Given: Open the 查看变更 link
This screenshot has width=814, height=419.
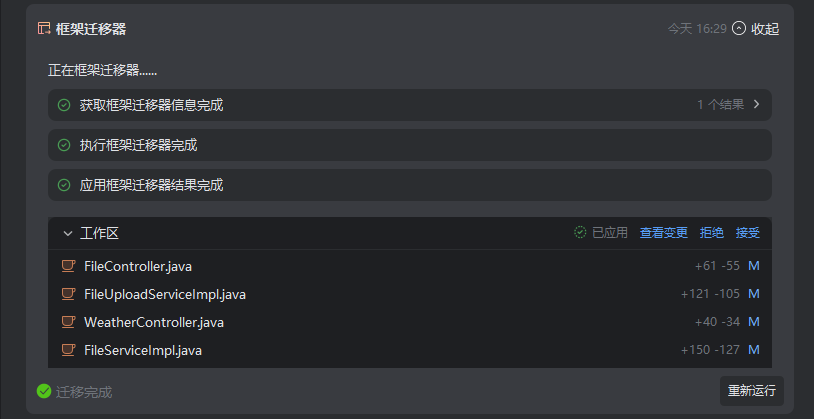Looking at the screenshot, I should click(664, 233).
